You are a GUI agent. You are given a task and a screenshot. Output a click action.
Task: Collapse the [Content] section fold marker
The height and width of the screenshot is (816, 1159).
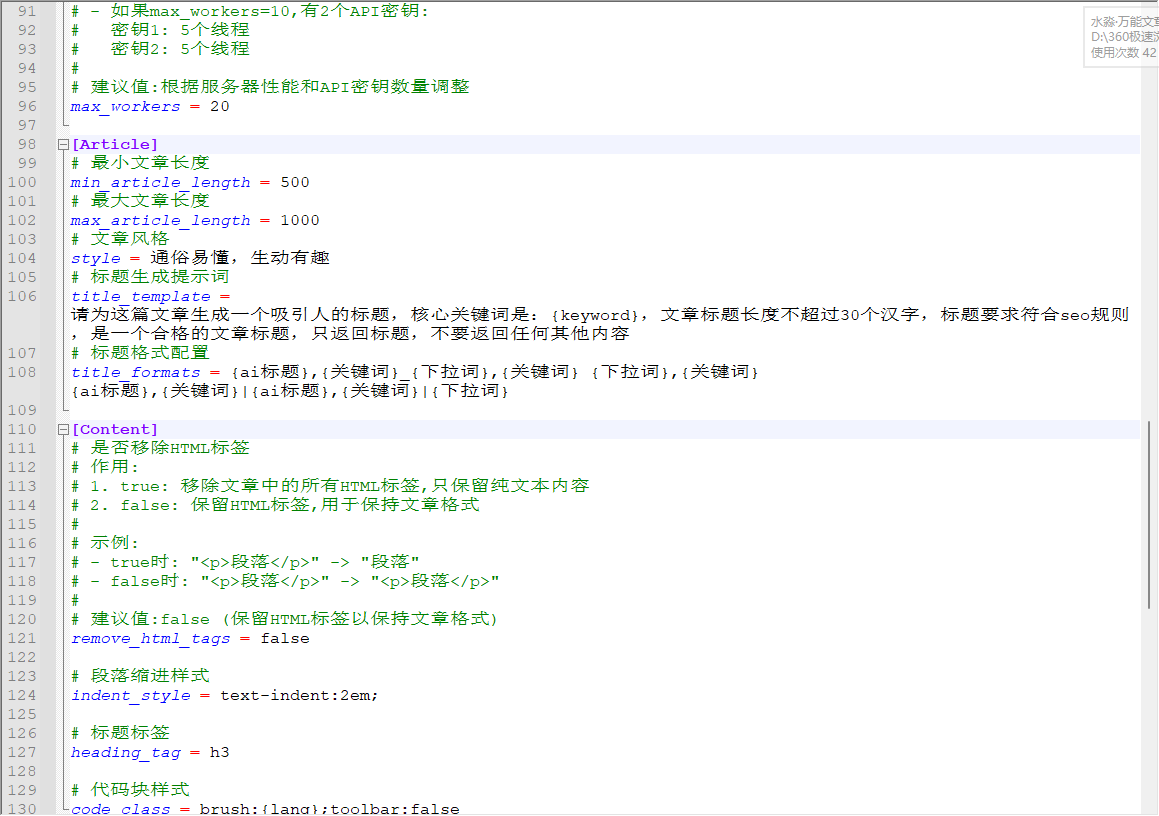[62, 429]
